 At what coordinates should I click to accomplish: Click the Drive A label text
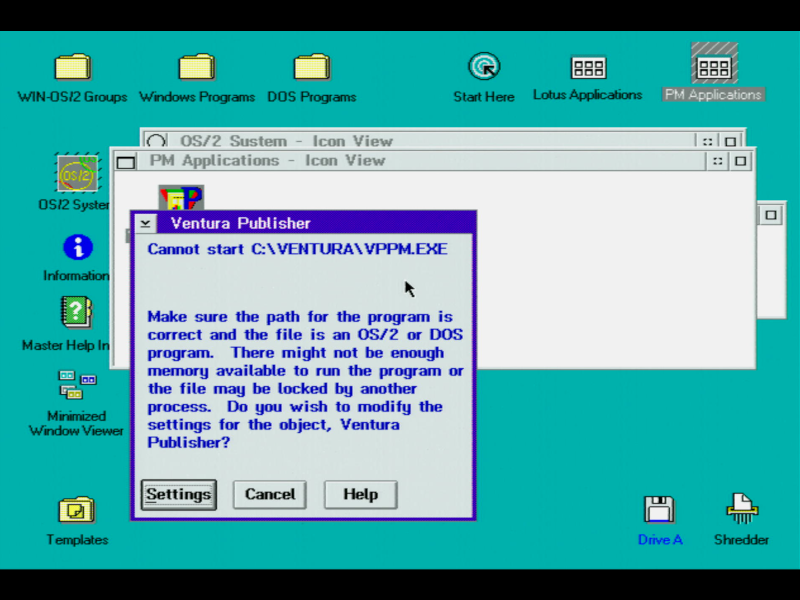[x=660, y=540]
